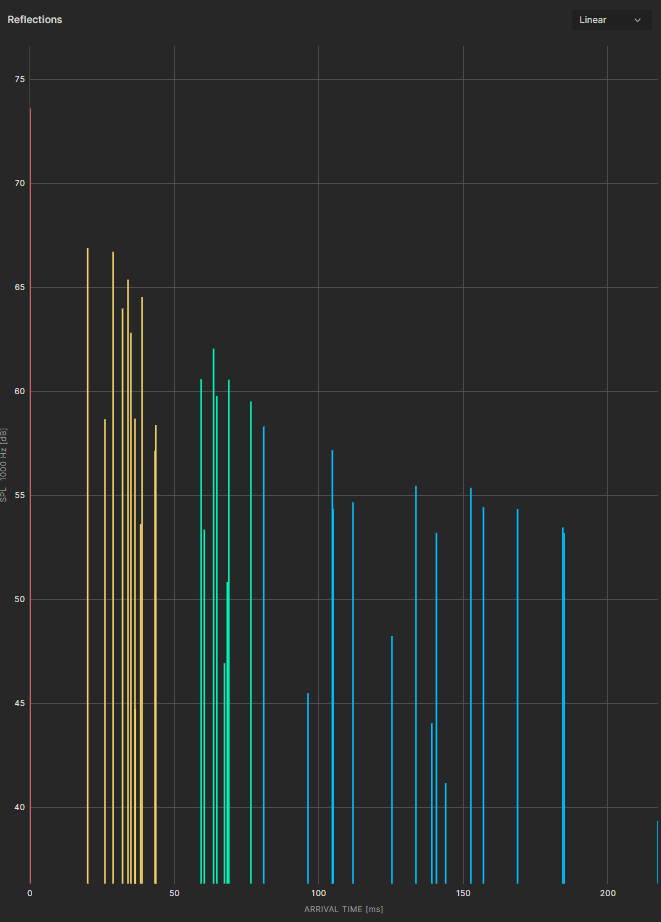Click the blue bar near 185 ms
Screen dimensions: 661x922
coord(563,700)
